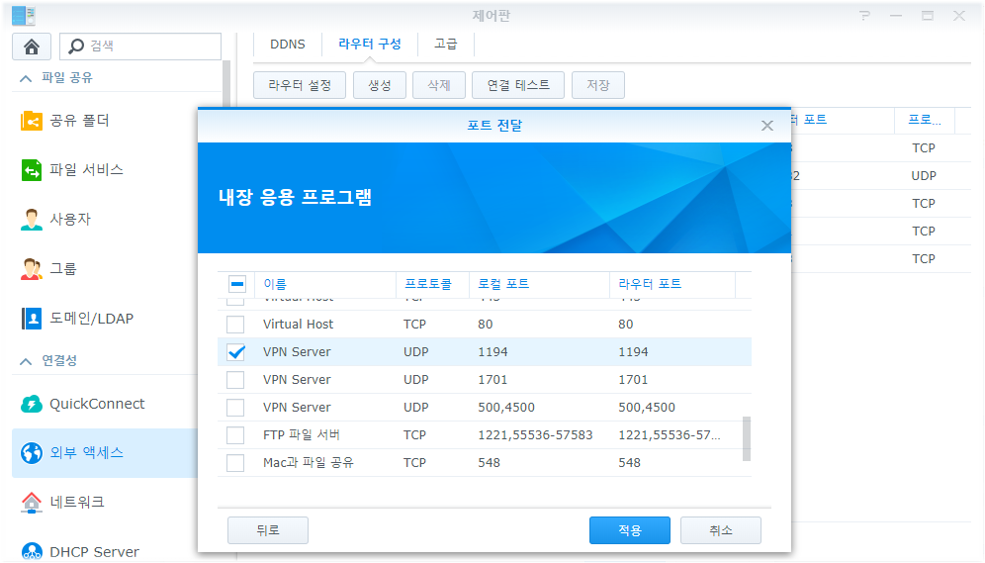The height and width of the screenshot is (563, 985).
Task: Click the 검색 search input field
Action: click(x=141, y=46)
